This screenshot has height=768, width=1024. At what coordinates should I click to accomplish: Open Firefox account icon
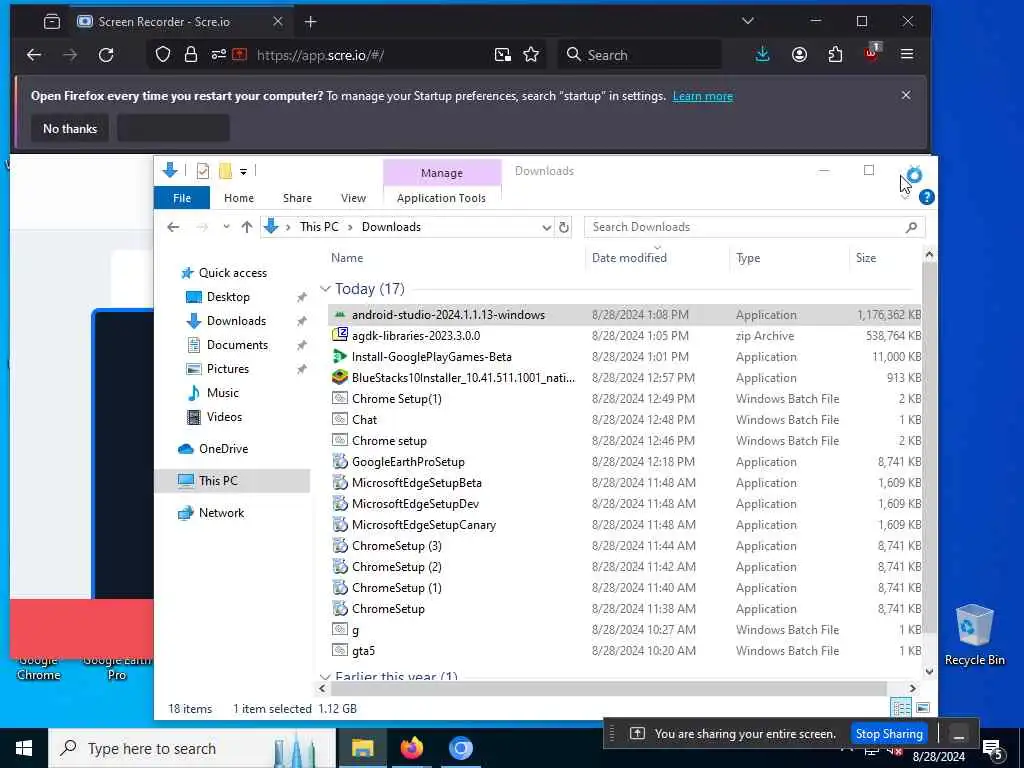click(799, 55)
